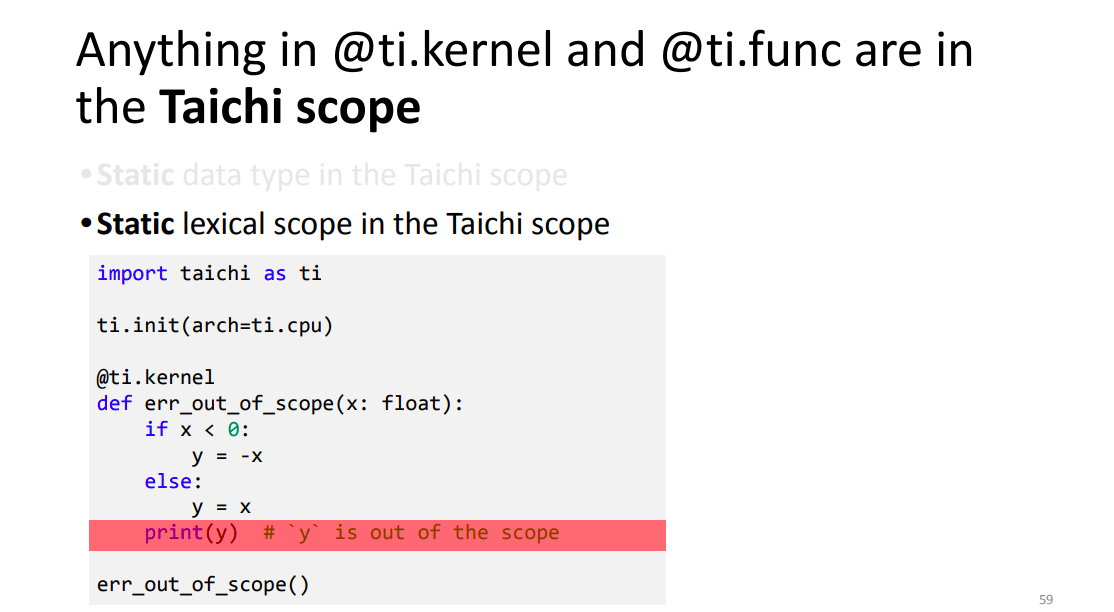Viewport: 1114px width, 612px height.
Task: Click the red highlighted print(y) line
Action: pos(377,535)
